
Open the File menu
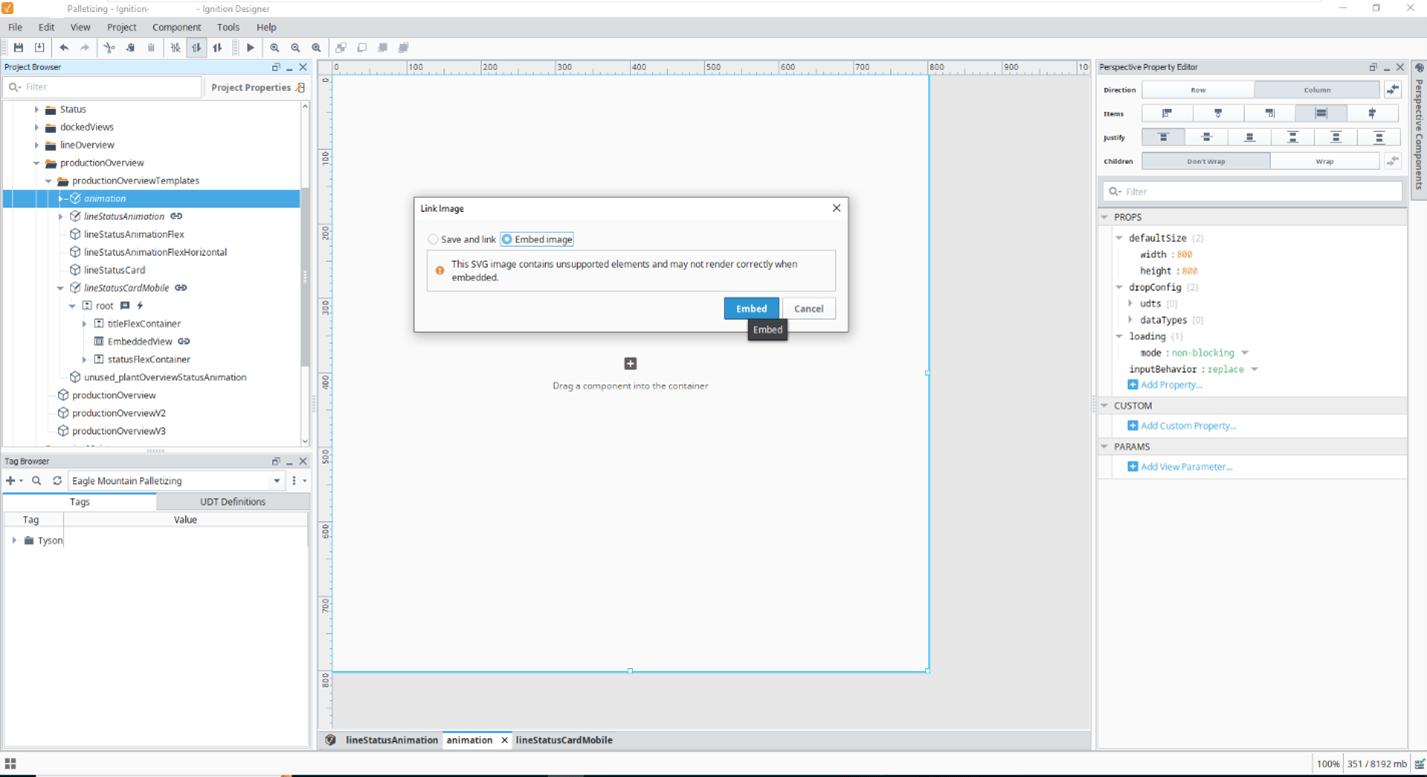coord(16,27)
